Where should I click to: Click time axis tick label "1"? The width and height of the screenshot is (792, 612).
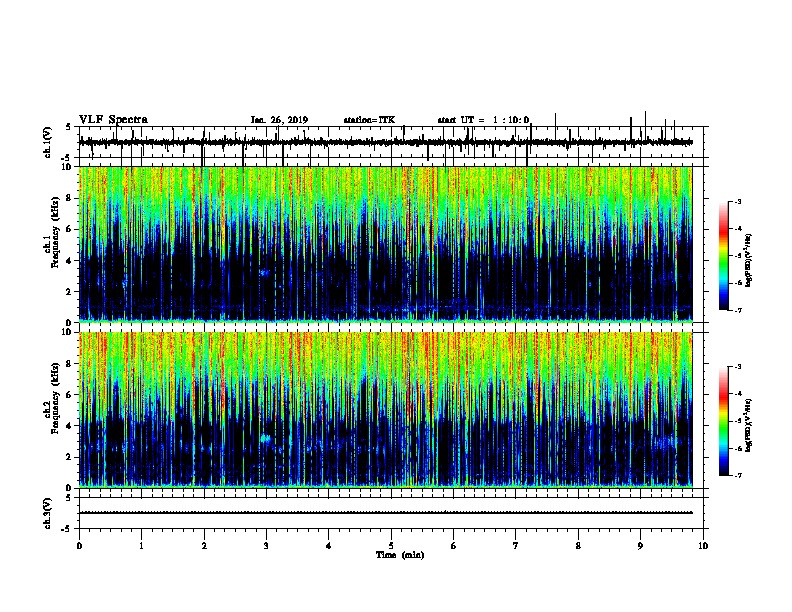(141, 546)
